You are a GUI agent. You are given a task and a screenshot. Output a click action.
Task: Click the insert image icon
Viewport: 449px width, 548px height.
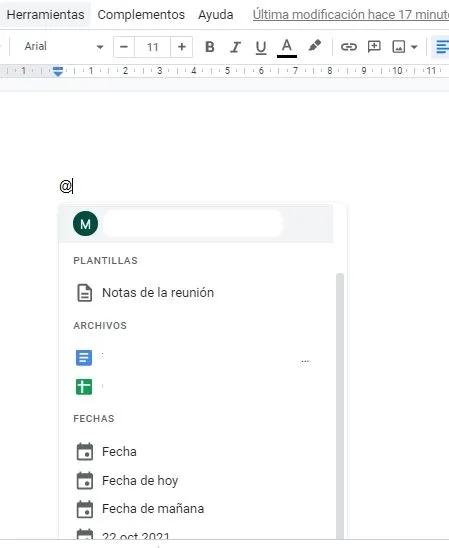(x=399, y=46)
